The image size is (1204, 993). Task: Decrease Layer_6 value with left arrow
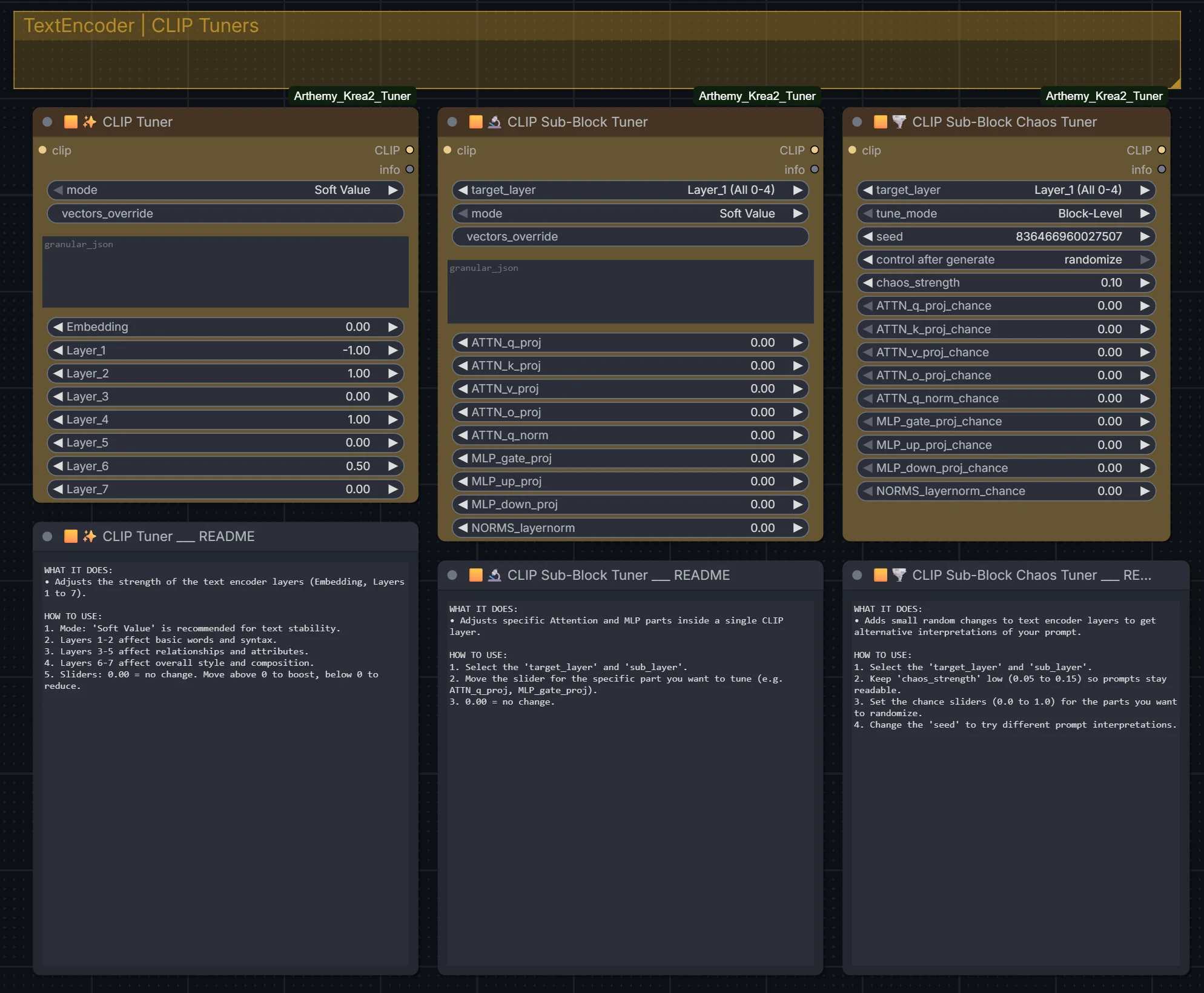tap(58, 466)
